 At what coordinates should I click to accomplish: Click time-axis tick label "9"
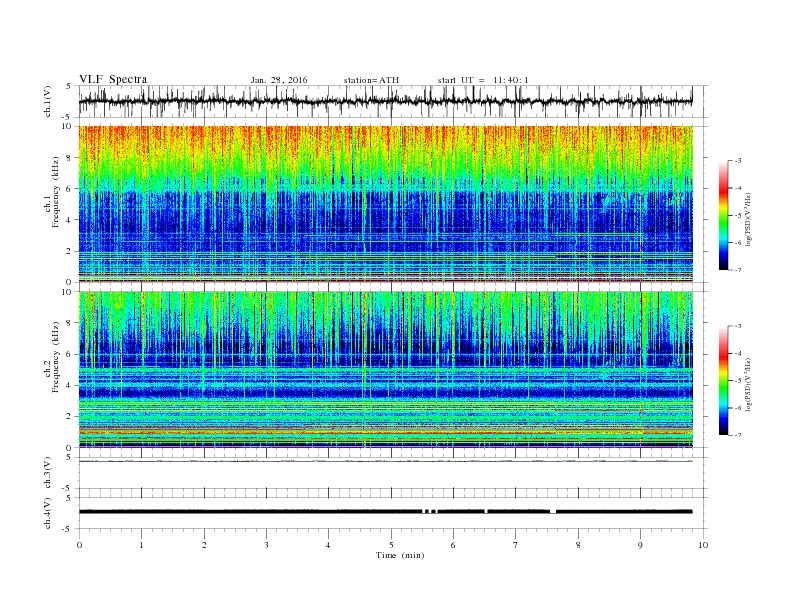640,545
